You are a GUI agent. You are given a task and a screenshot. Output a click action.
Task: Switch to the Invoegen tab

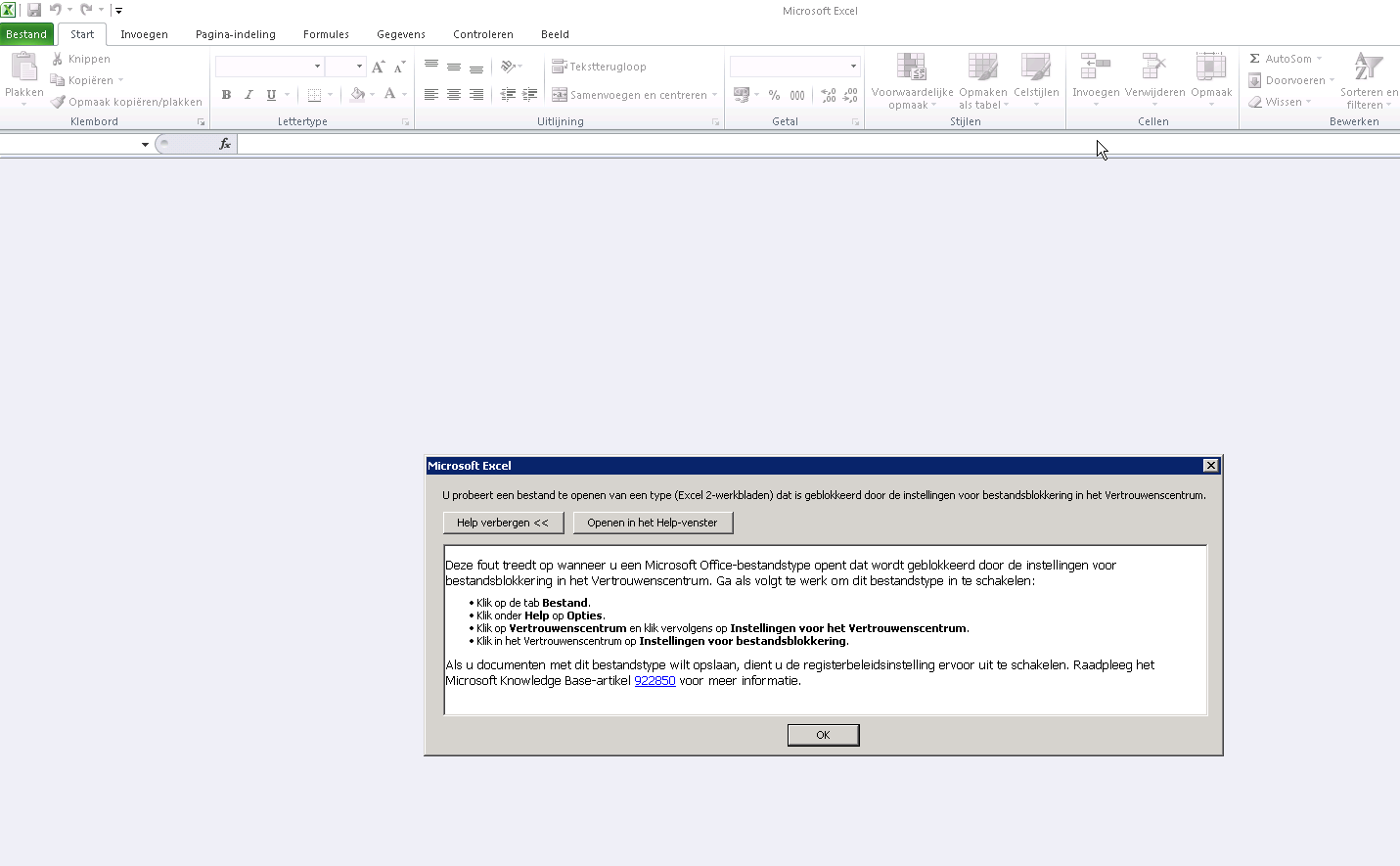click(x=144, y=34)
